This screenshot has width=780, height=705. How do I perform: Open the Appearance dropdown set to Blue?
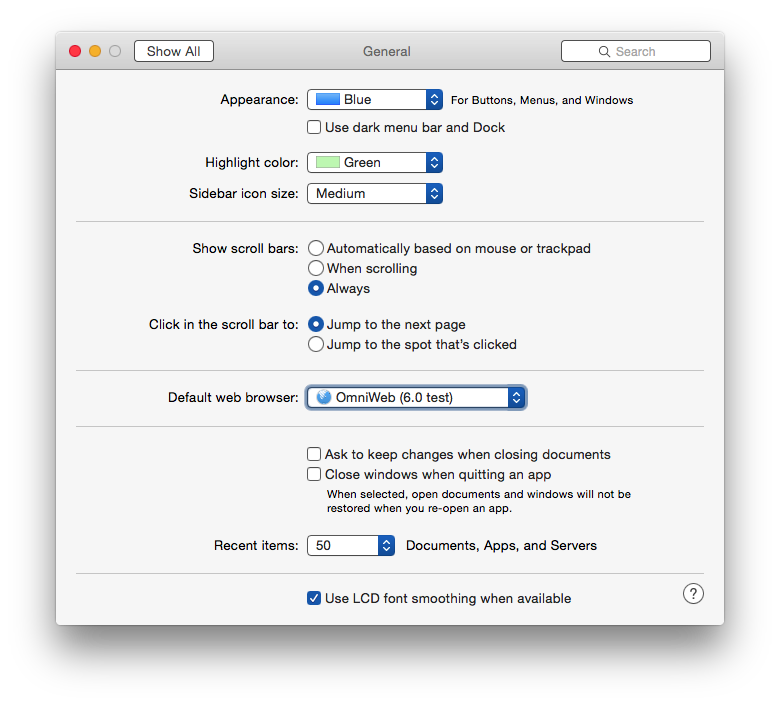coord(375,100)
